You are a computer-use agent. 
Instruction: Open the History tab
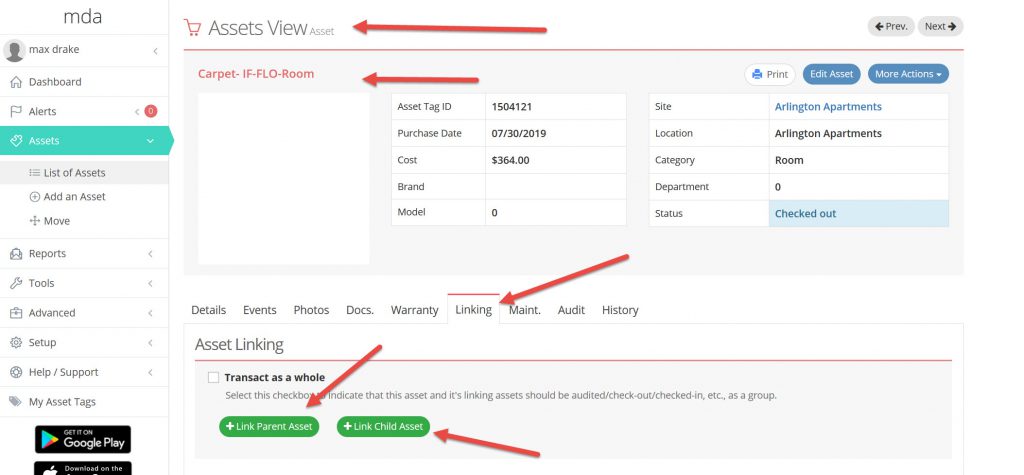click(620, 310)
